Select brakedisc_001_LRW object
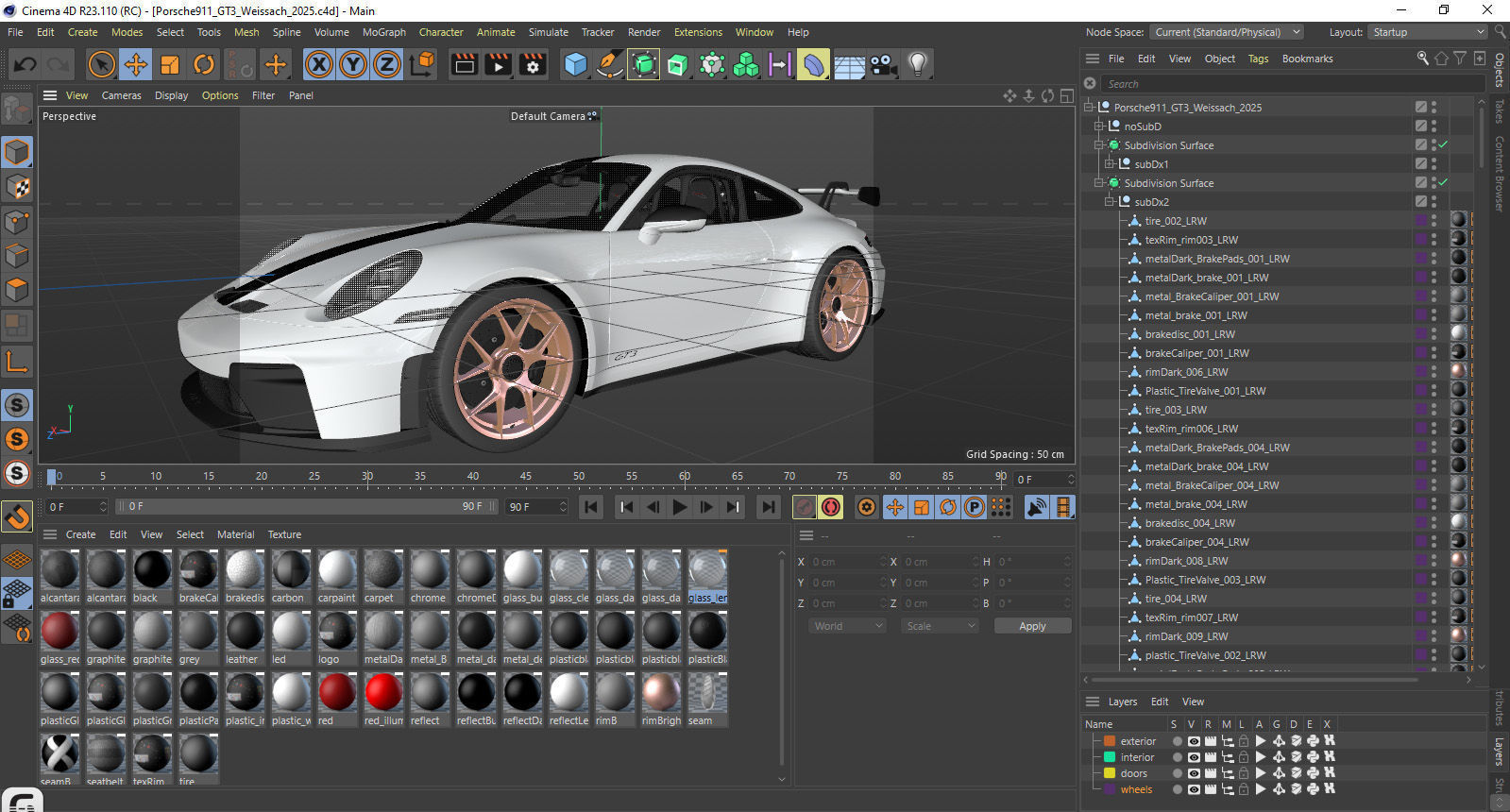This screenshot has width=1510, height=812. (1189, 334)
